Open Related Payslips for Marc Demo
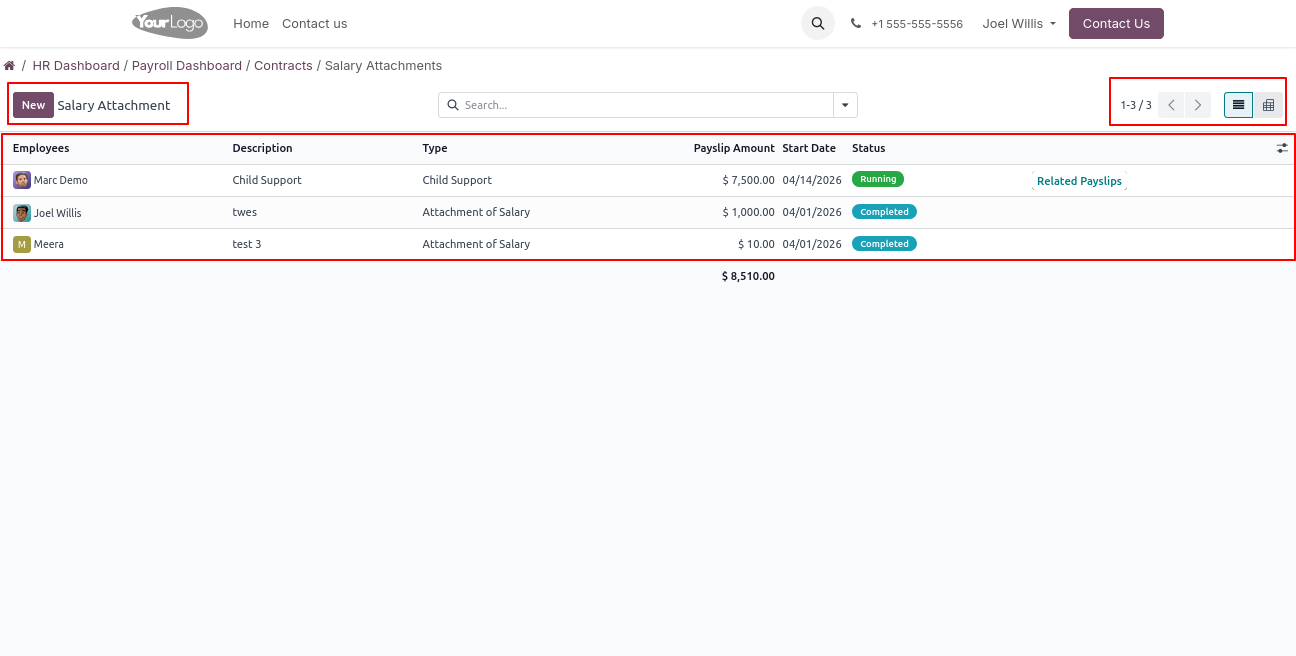The width and height of the screenshot is (1296, 656). pyautogui.click(x=1079, y=181)
